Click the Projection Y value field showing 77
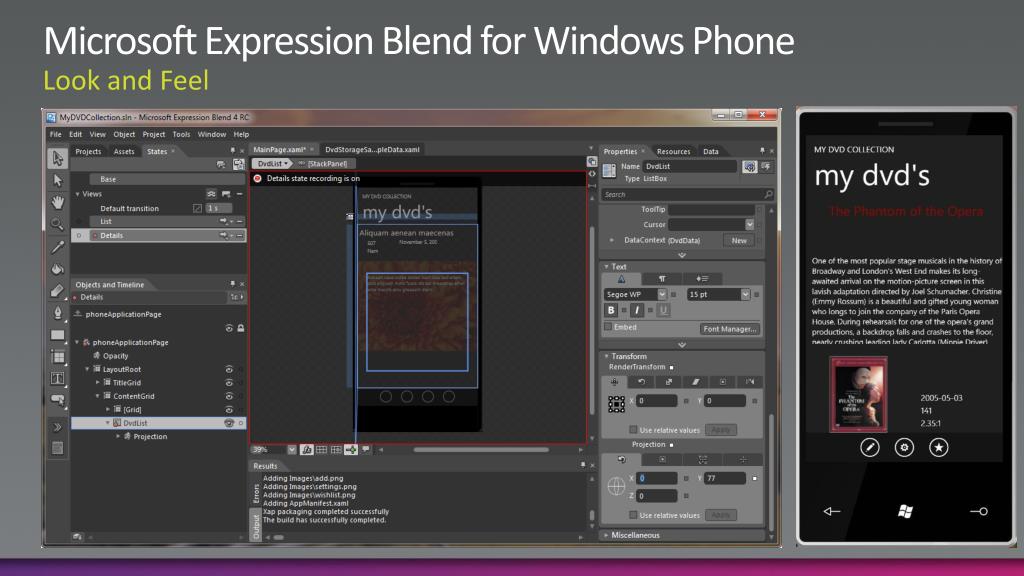 click(724, 479)
